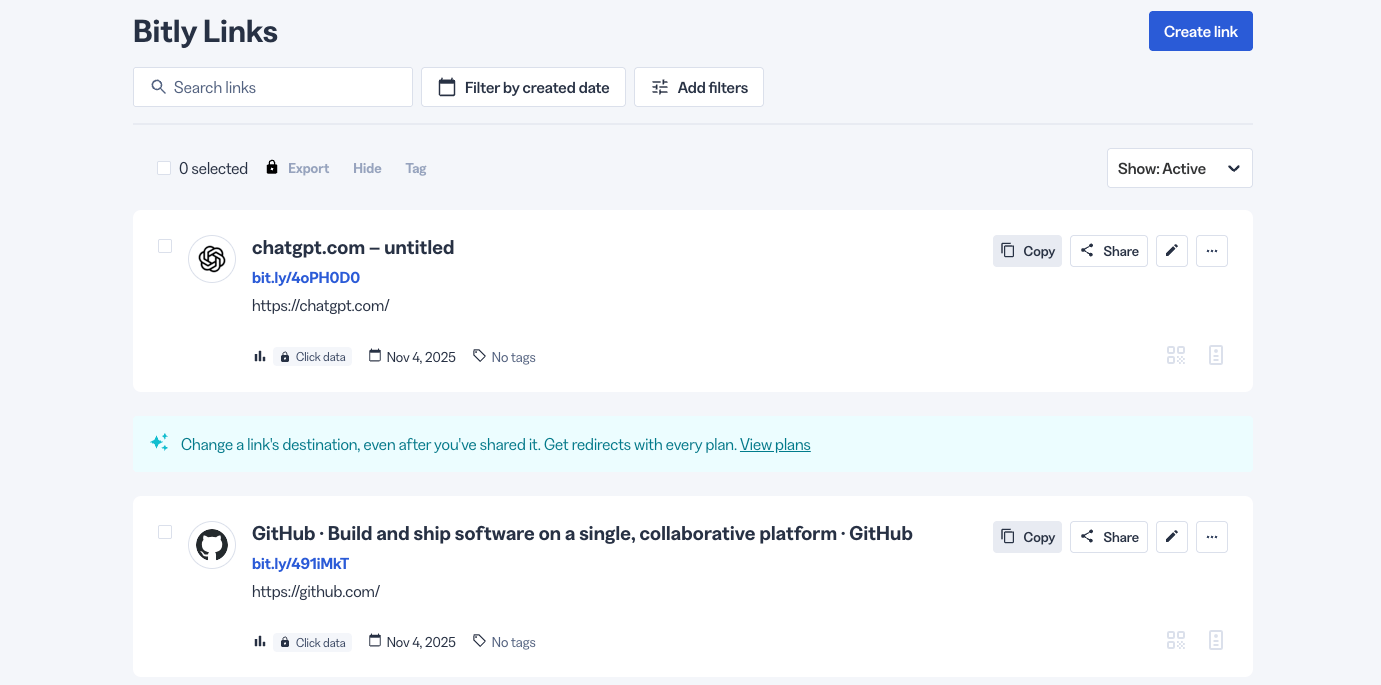The image size is (1381, 685).
Task: Click the sparkle icon in the redirects banner
Action: click(x=158, y=443)
